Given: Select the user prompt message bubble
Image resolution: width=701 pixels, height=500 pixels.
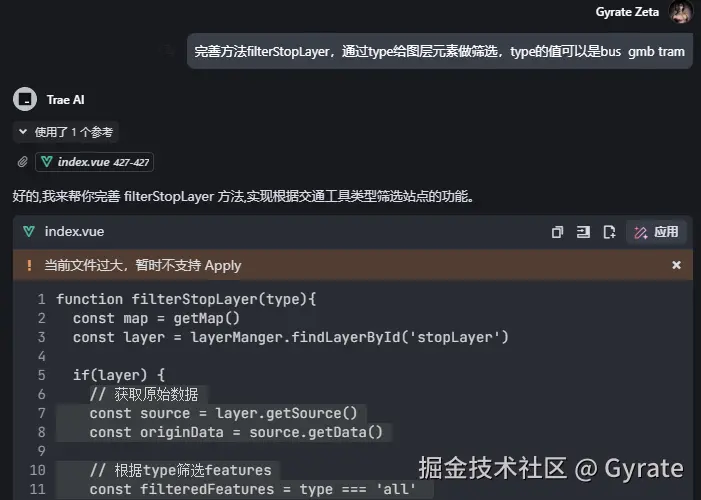Looking at the screenshot, I should [439, 51].
